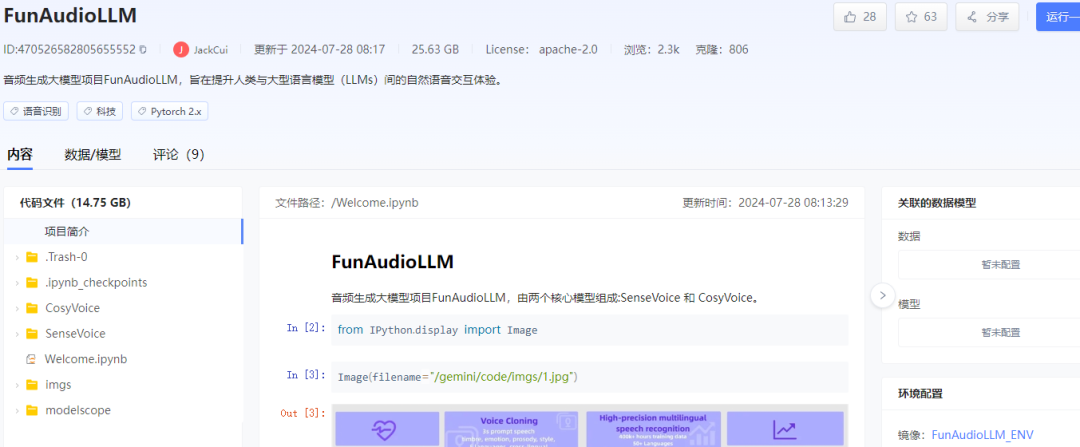Image resolution: width=1080 pixels, height=447 pixels.
Task: Click the notebook output image thumbnail
Action: [590, 426]
